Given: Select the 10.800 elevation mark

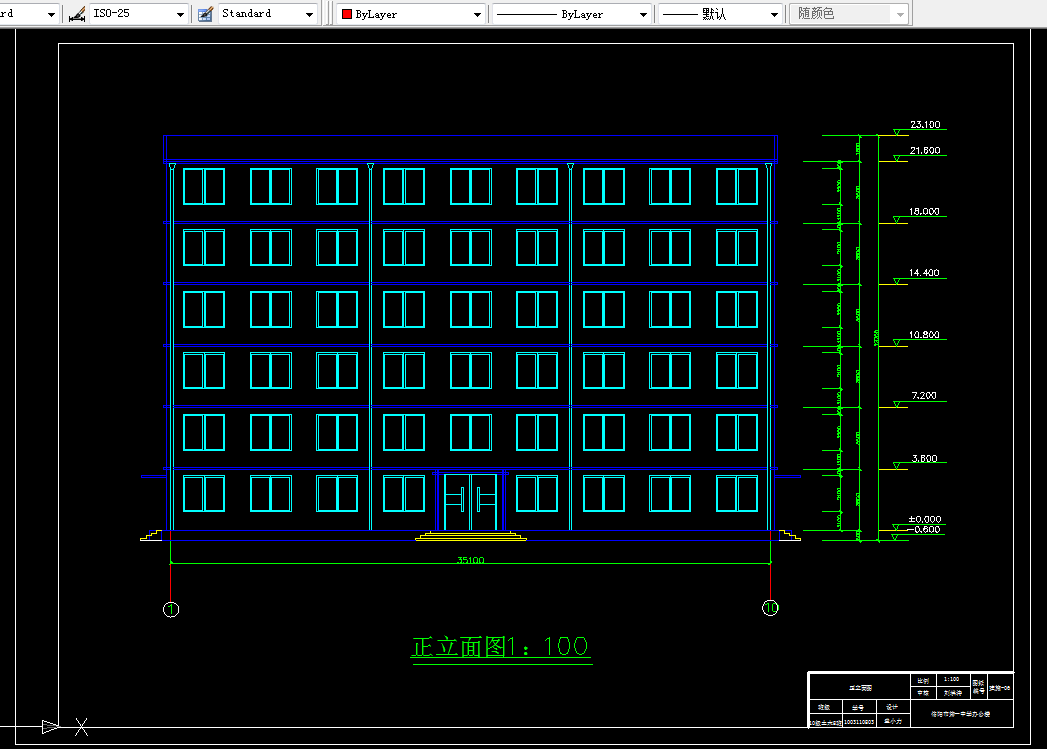Looking at the screenshot, I should pyautogui.click(x=924, y=334).
